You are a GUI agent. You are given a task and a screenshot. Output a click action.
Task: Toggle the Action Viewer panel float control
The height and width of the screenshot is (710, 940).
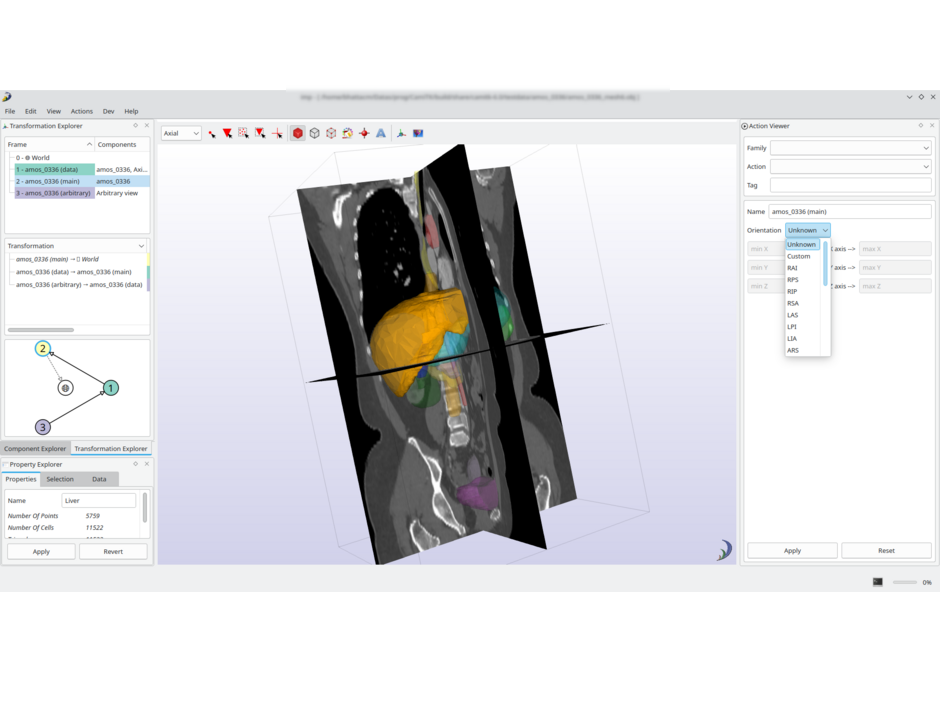coord(920,125)
